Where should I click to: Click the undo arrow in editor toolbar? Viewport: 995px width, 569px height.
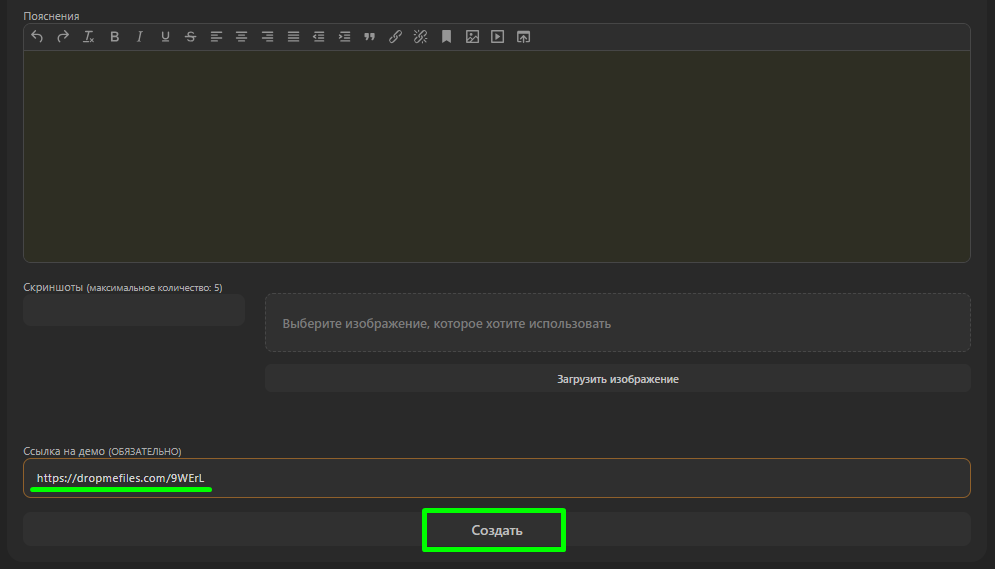(x=37, y=37)
